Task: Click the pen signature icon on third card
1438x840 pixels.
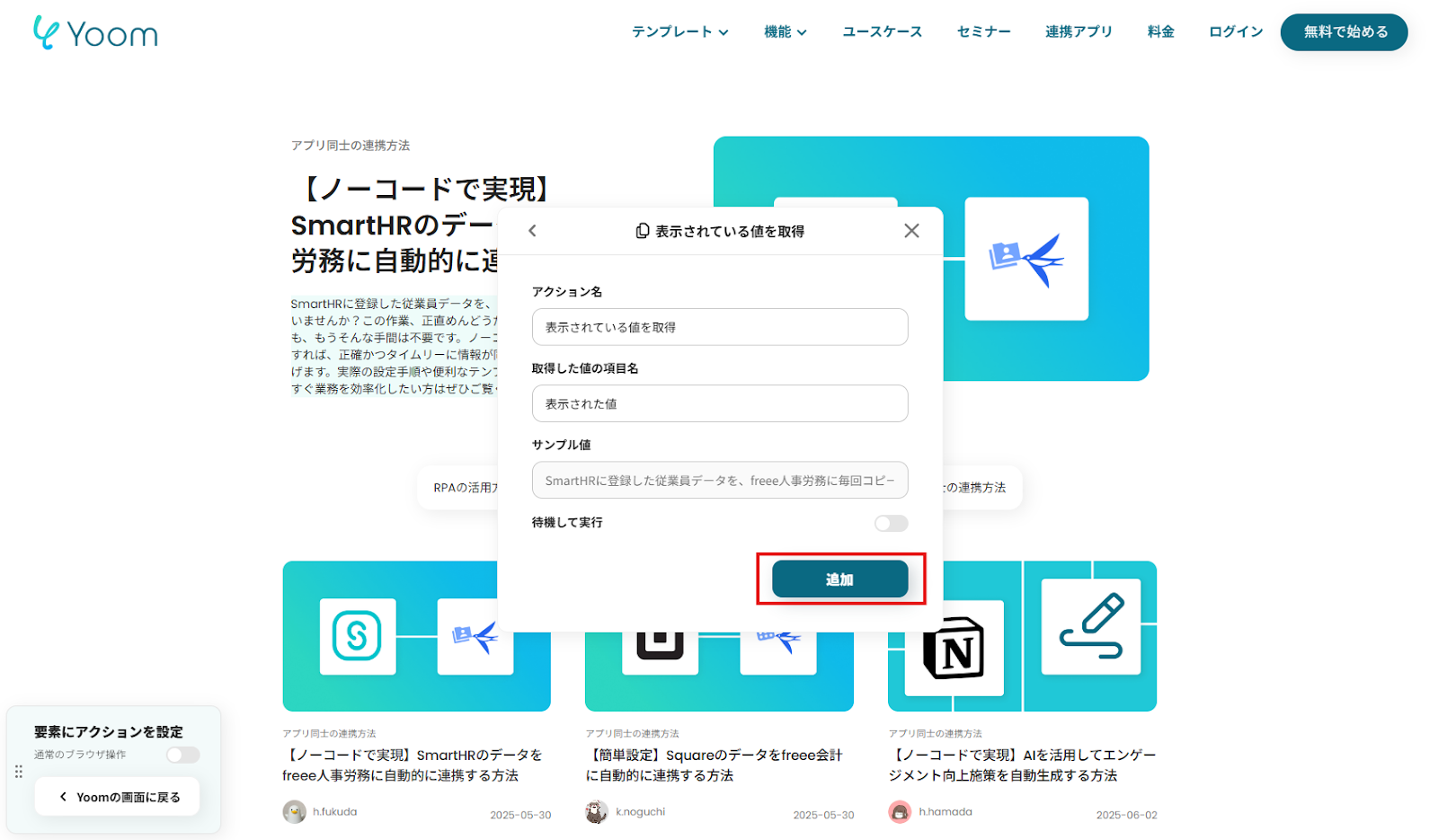Action: click(1091, 626)
